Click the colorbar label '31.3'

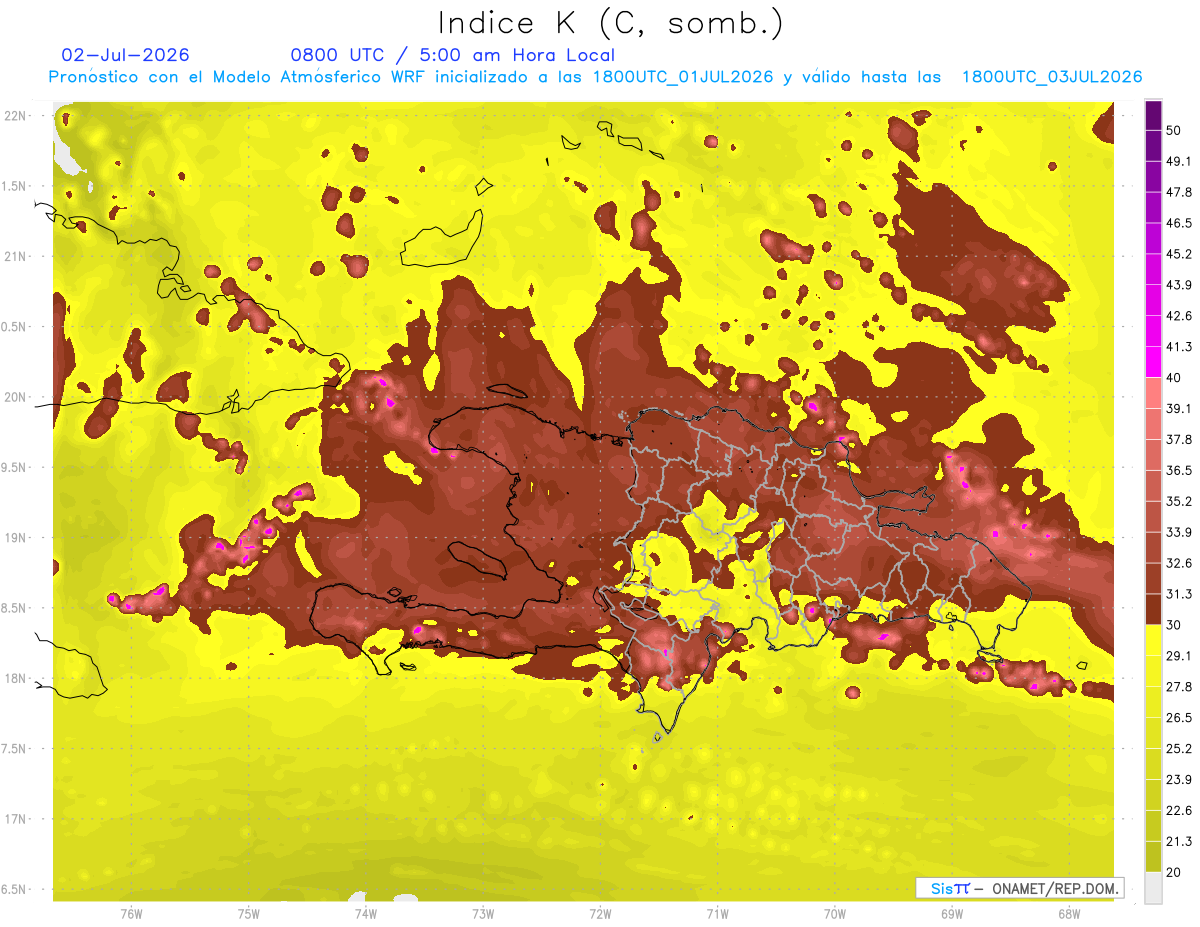point(1178,594)
